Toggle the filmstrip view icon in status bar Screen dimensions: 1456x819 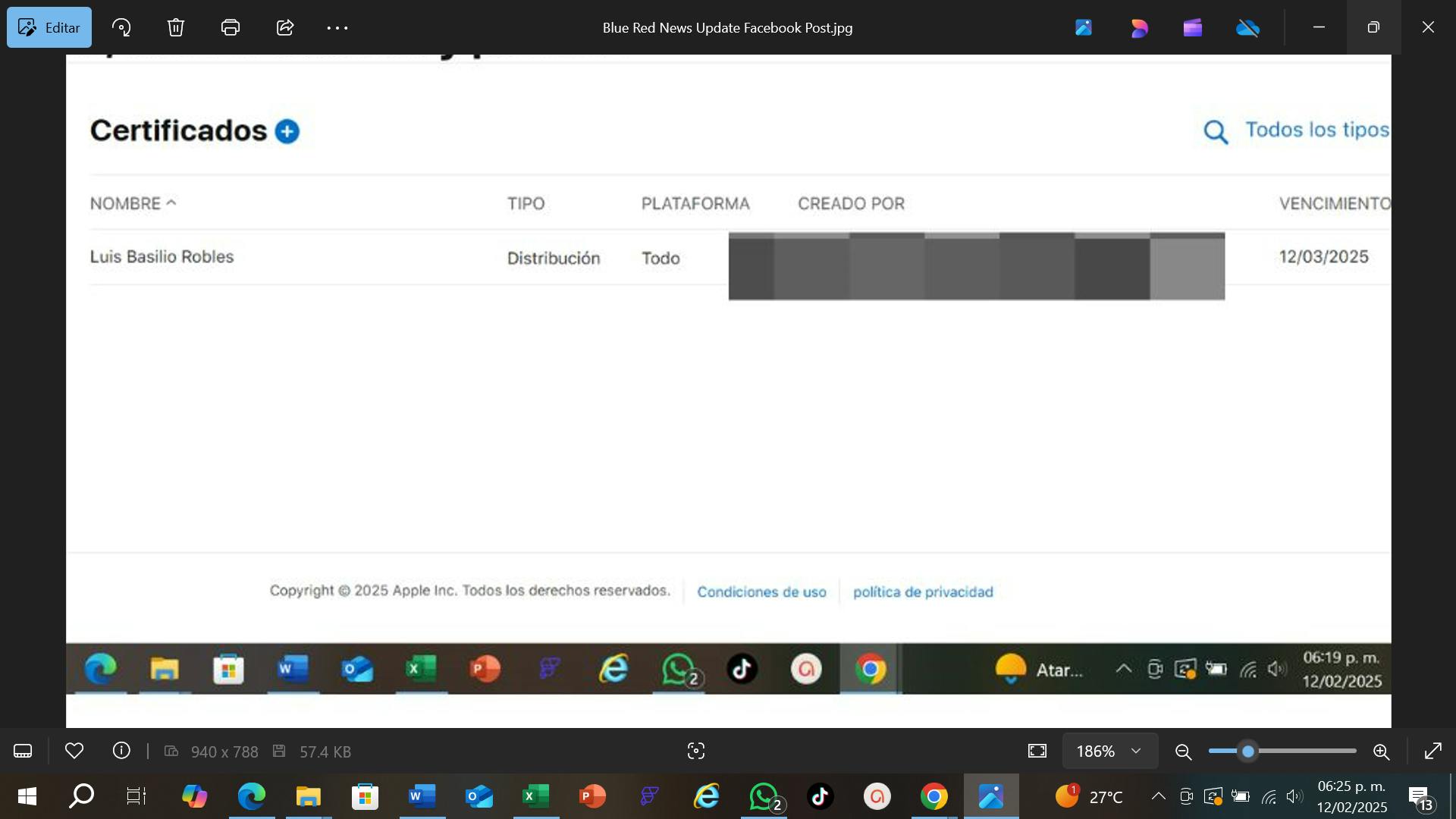[x=23, y=752]
